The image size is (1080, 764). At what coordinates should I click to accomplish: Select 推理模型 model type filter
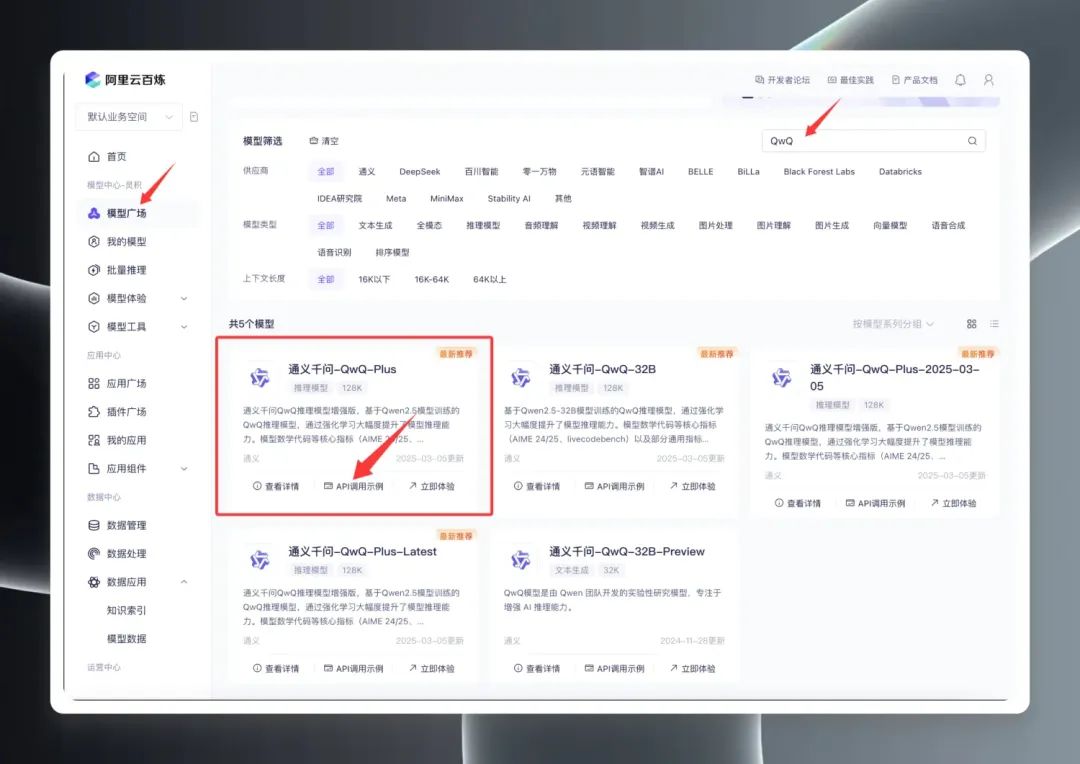tap(483, 226)
